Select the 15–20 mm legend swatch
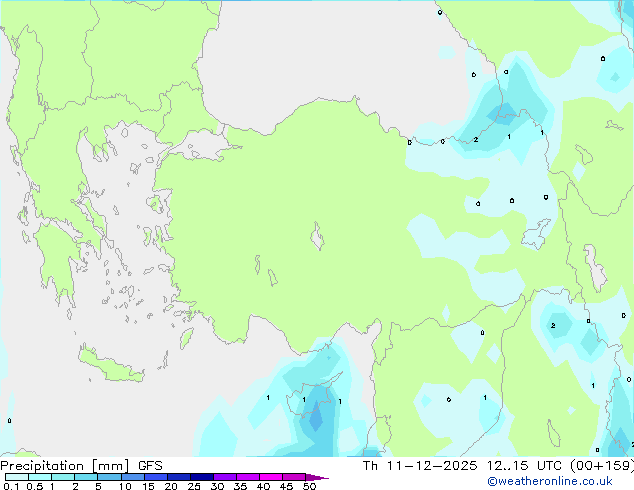This screenshot has height=490, width=634. 155,477
